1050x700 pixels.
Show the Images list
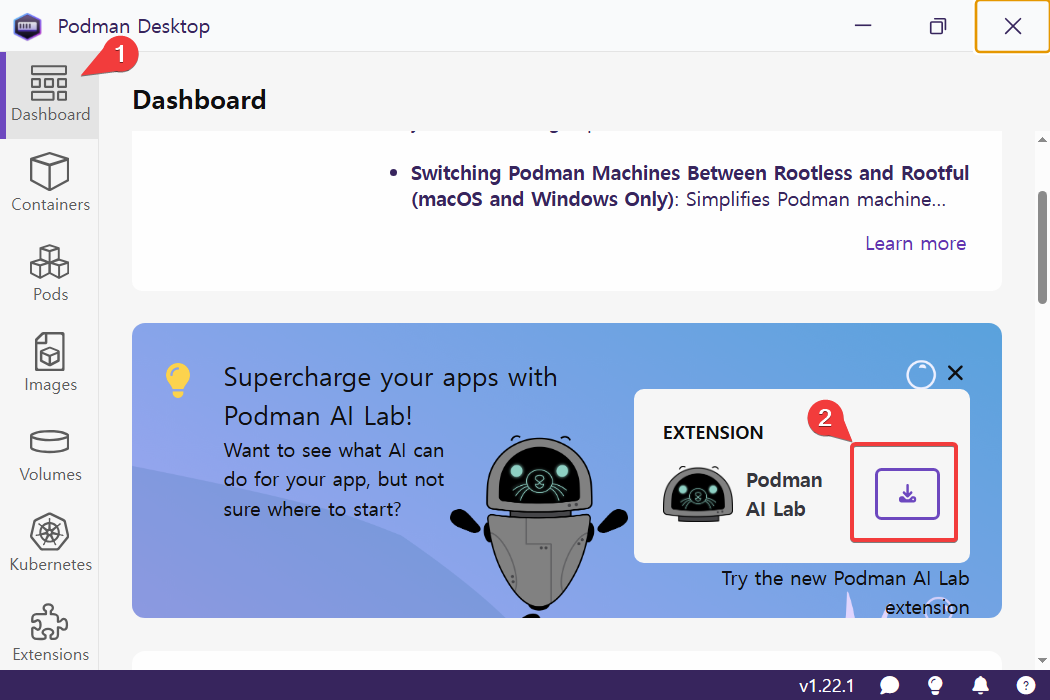50,363
